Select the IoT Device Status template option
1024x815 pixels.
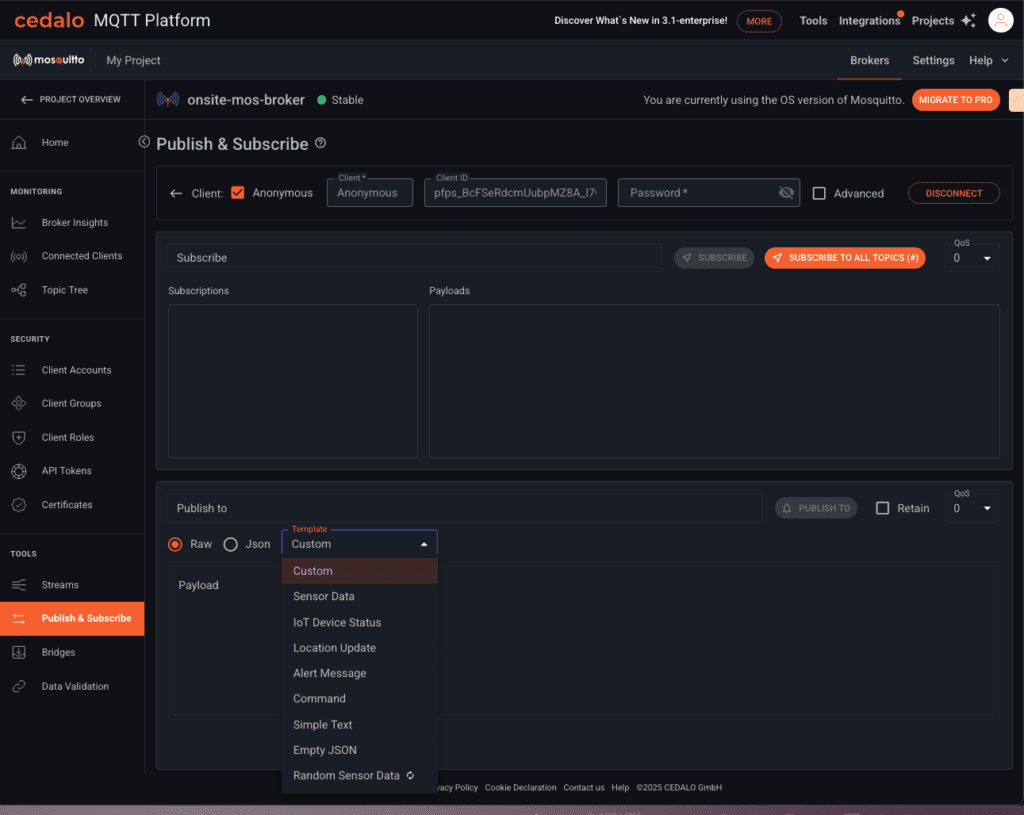click(x=338, y=621)
